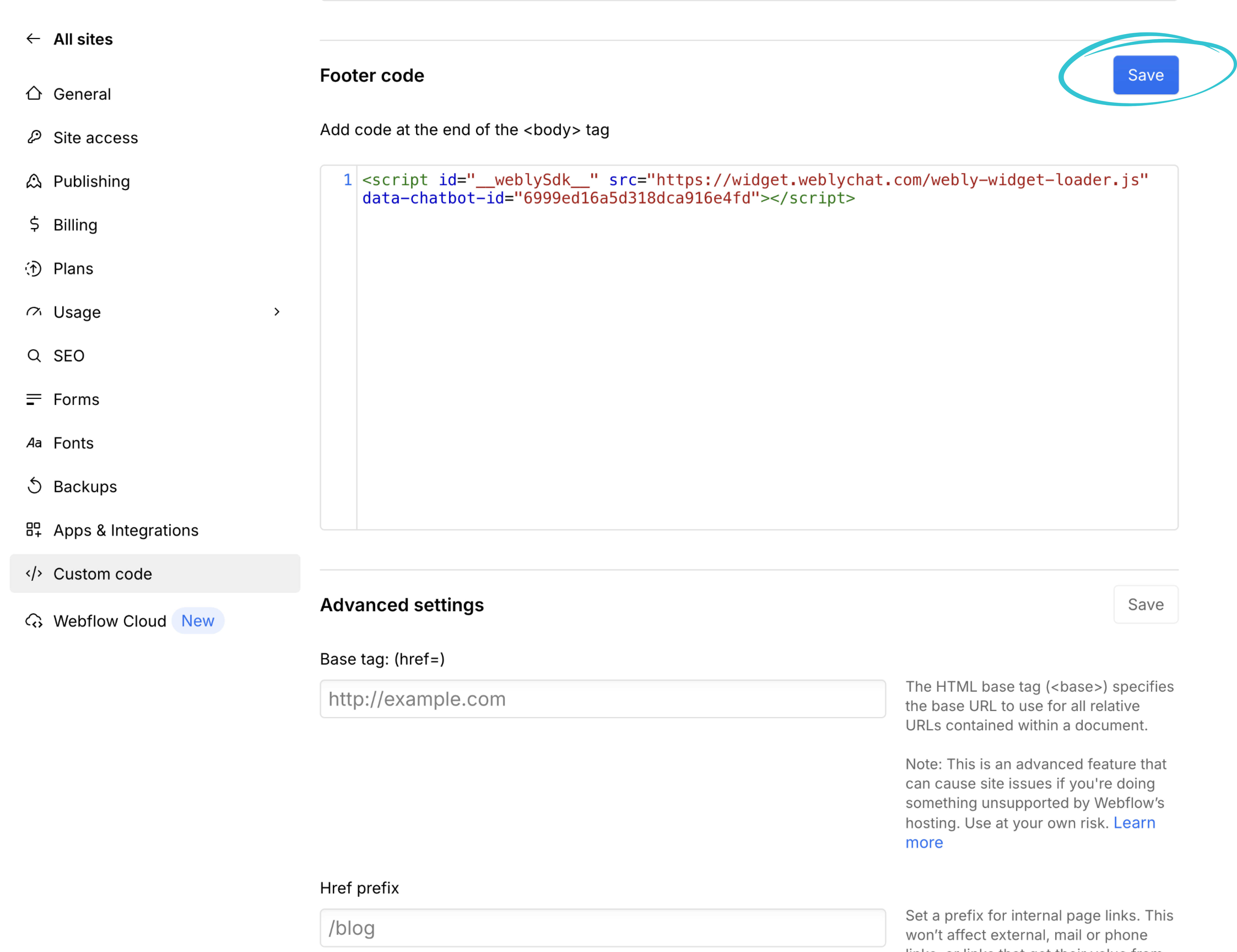The height and width of the screenshot is (952, 1237).
Task: Click the Advanced settings Save button
Action: pyautogui.click(x=1145, y=604)
